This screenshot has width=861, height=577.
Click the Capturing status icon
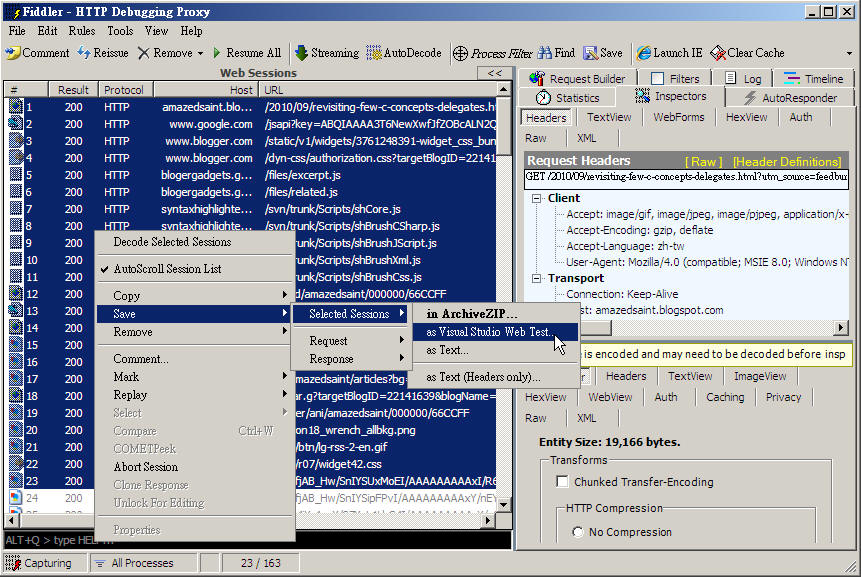pos(12,563)
